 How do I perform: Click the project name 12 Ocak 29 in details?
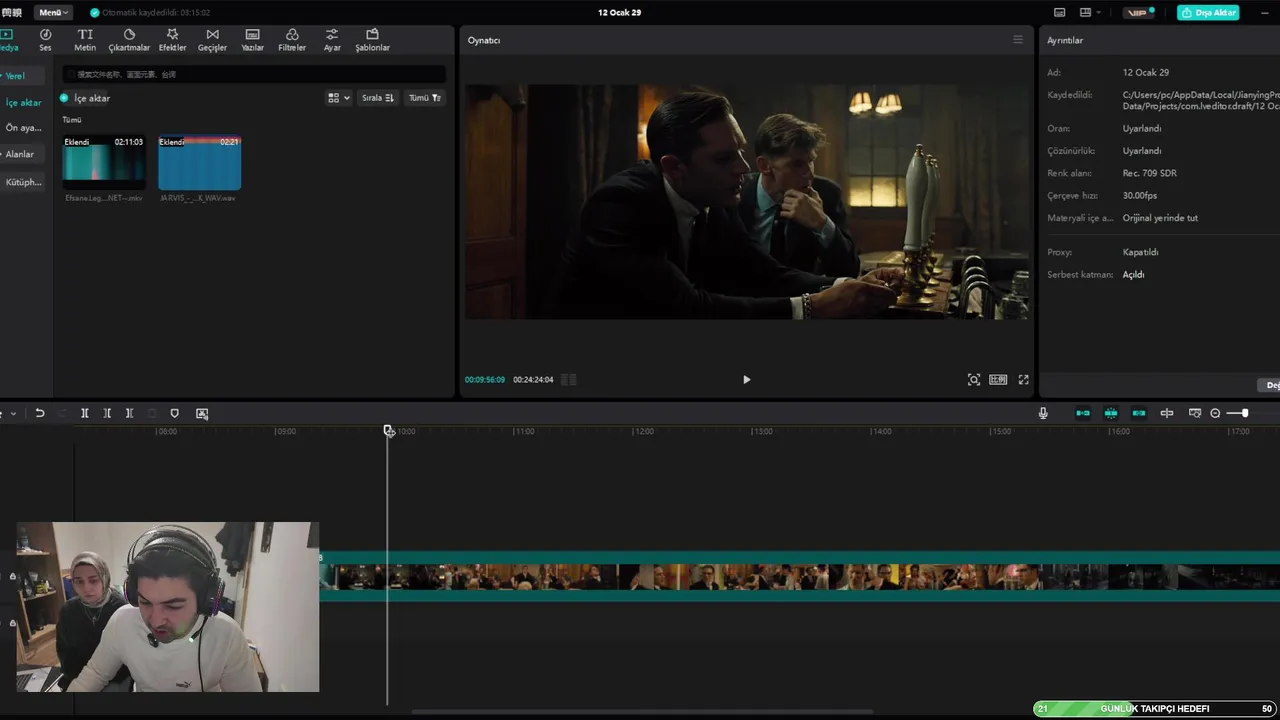[x=1146, y=72]
